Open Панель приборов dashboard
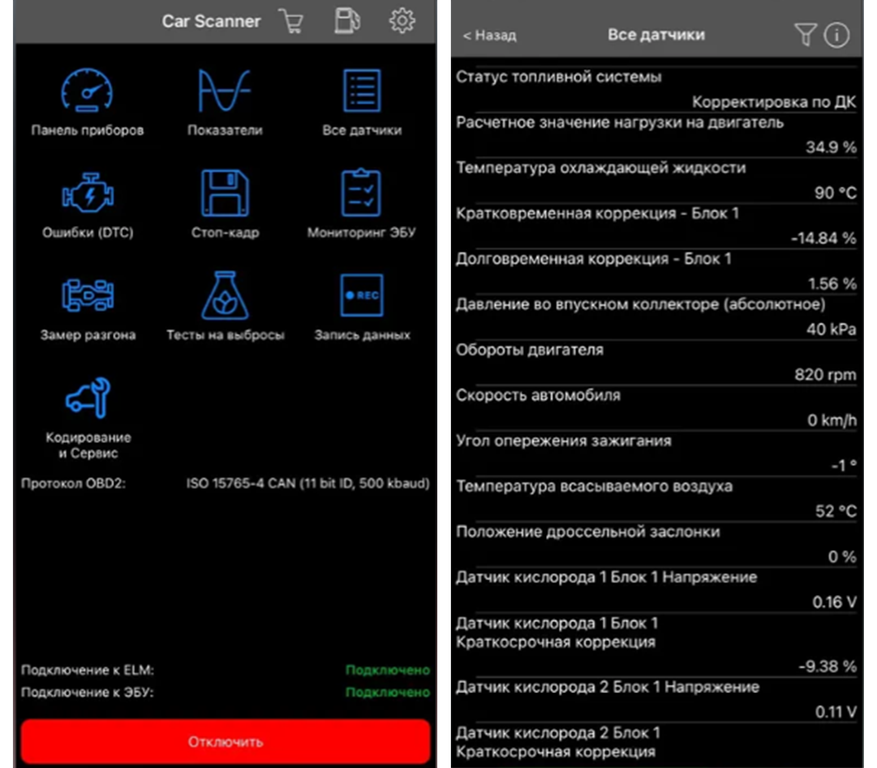The width and height of the screenshot is (877, 768). tap(87, 102)
